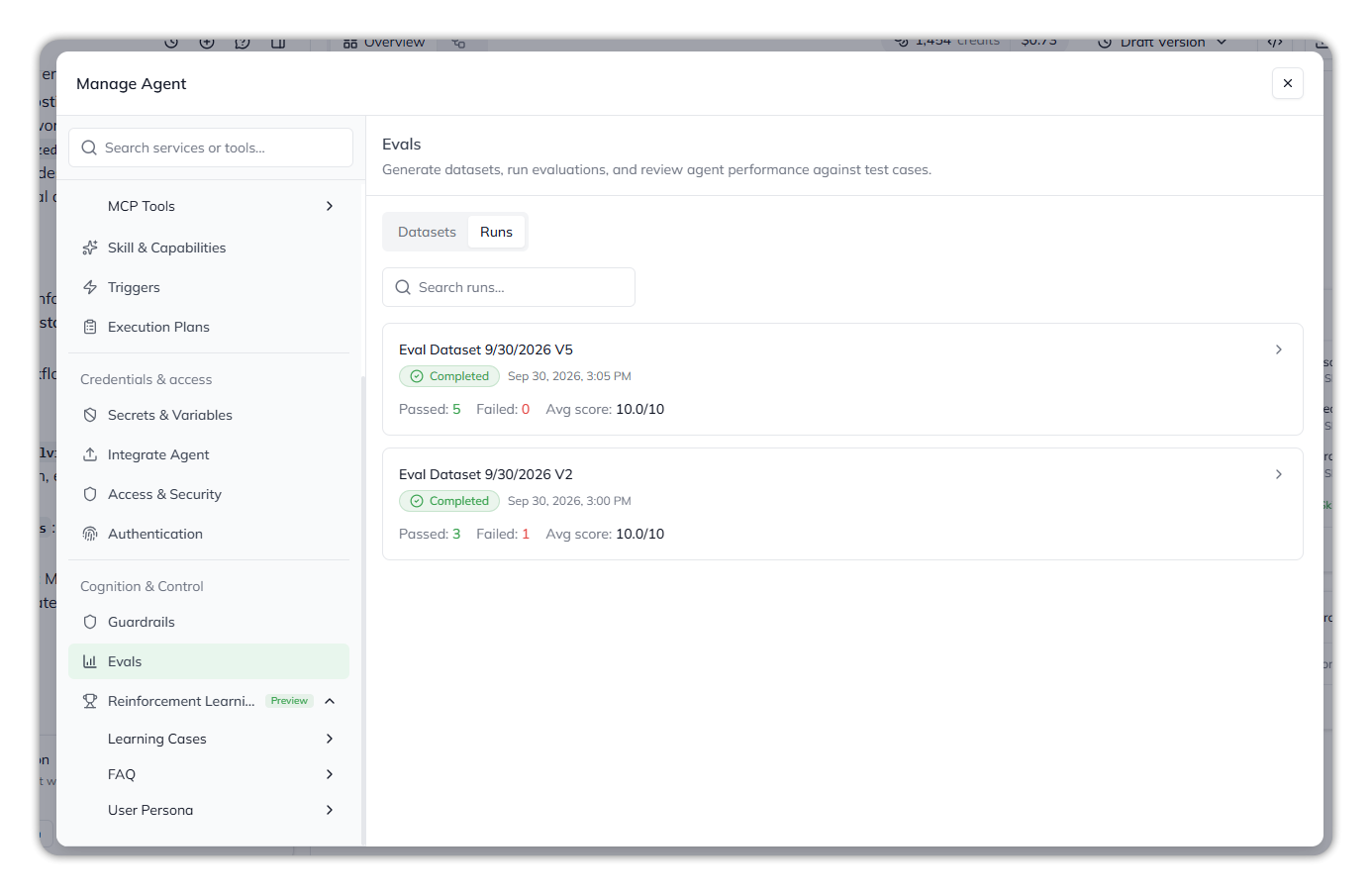
Task: Click the Integrate Agent upload icon
Action: click(90, 454)
